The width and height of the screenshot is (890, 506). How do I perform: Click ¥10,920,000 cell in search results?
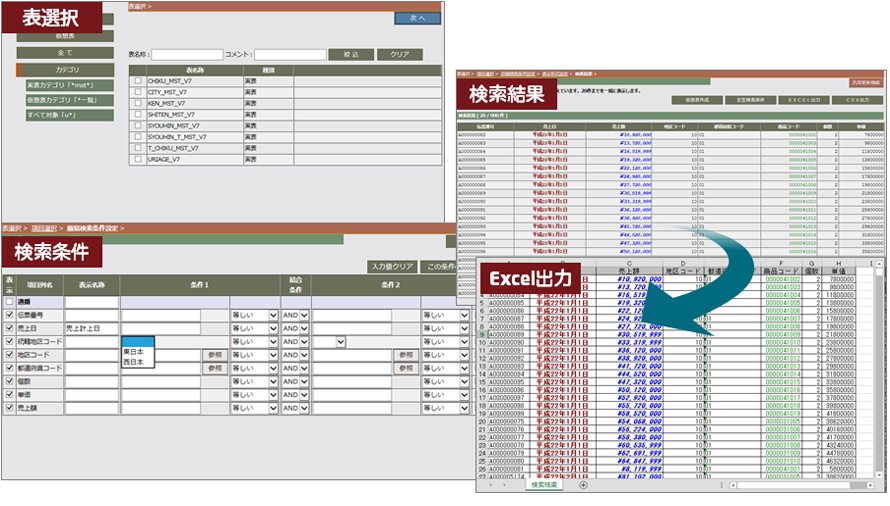point(636,135)
